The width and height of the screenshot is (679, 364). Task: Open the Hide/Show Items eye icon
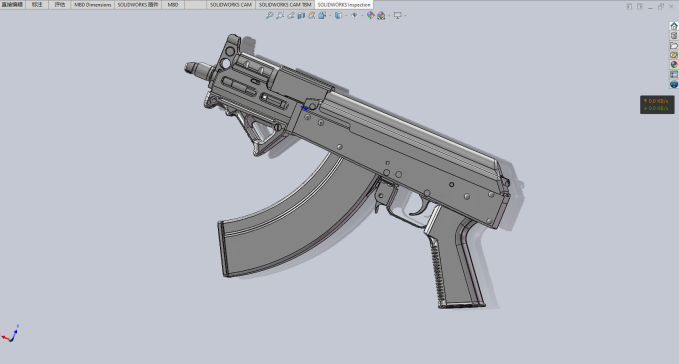tap(354, 15)
